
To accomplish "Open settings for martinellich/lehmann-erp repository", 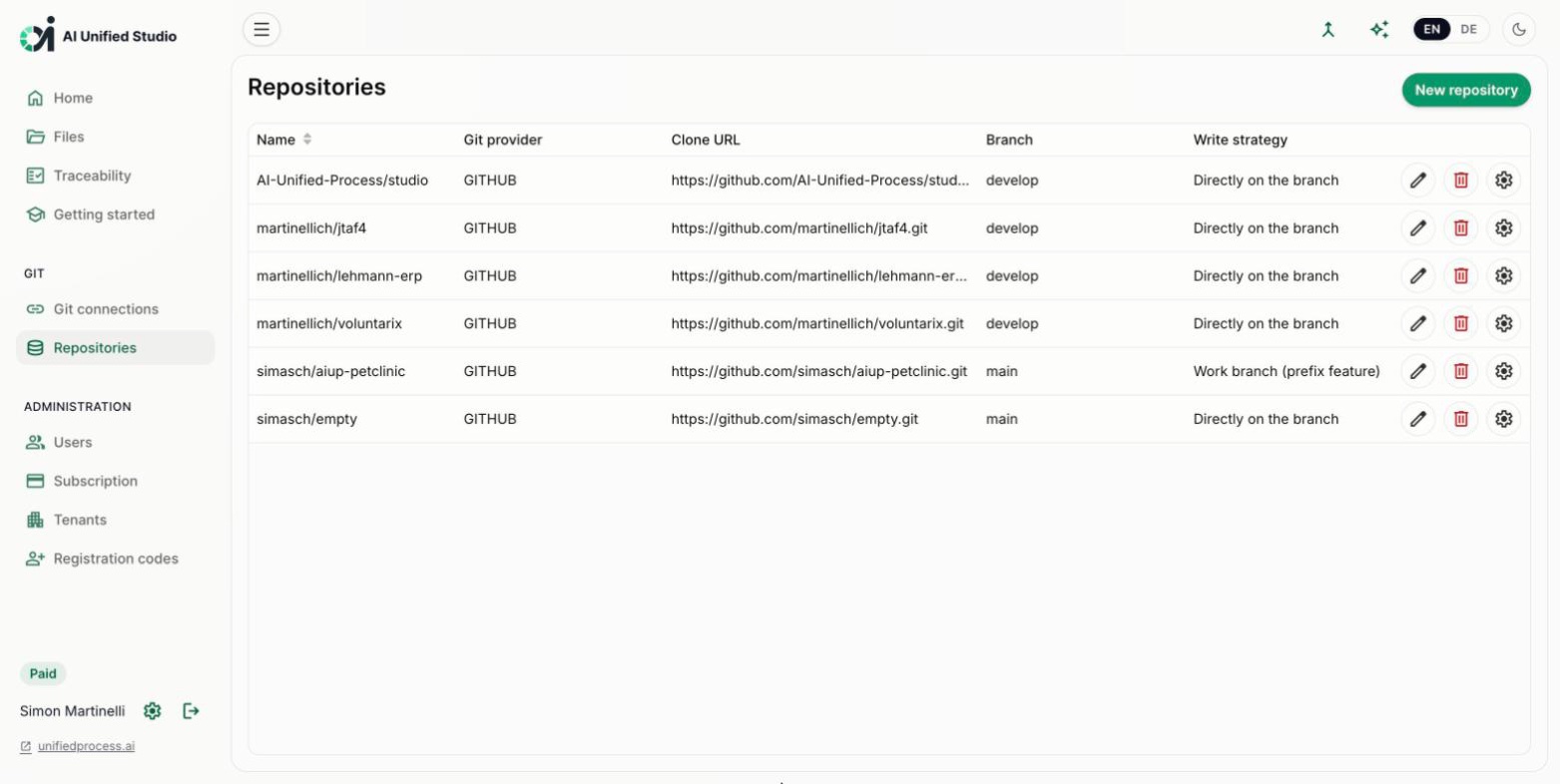I will coord(1504,276).
